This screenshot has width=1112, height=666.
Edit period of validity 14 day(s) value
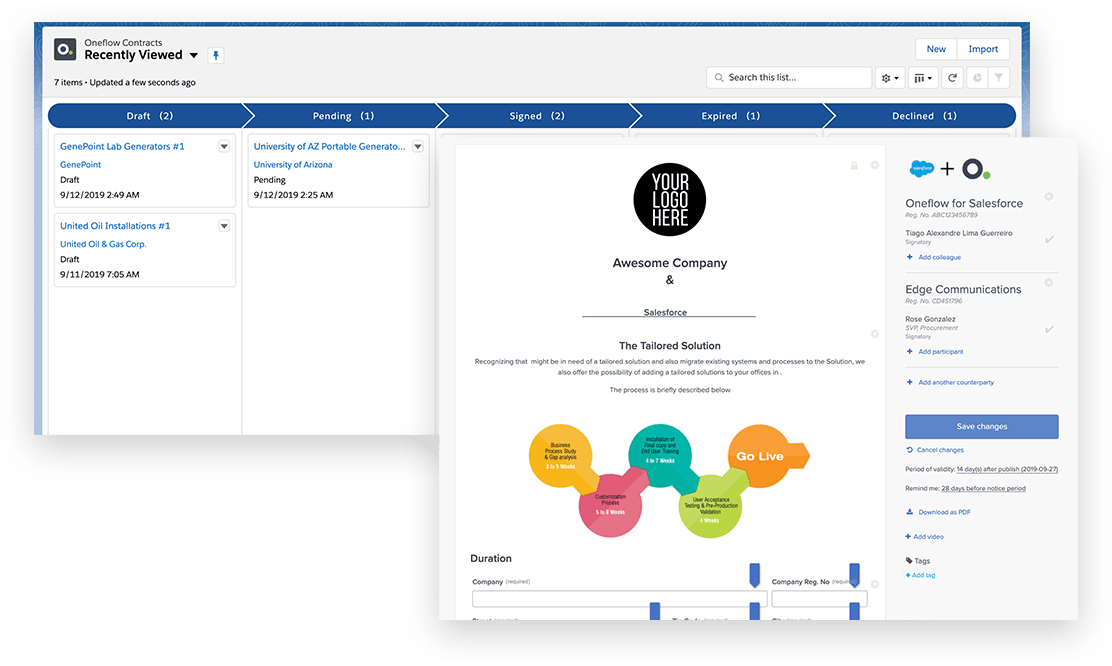point(1007,470)
